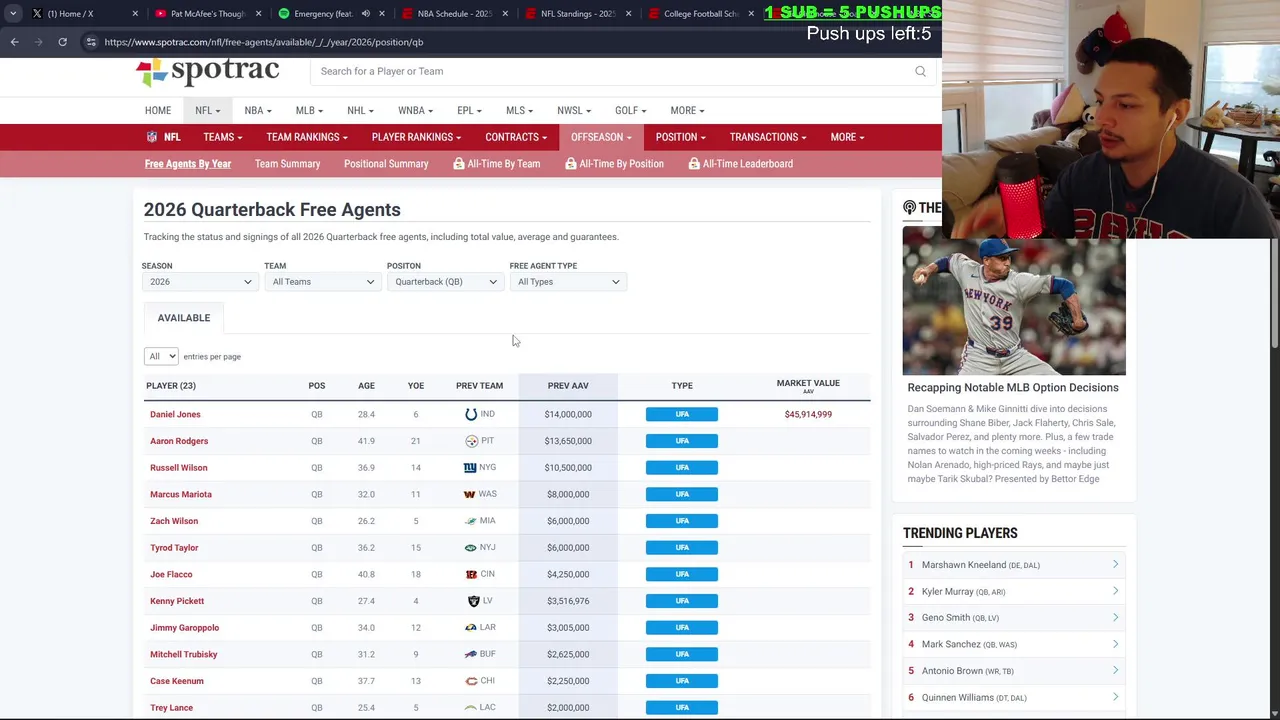Open the TRANSACTIONS menu
The image size is (1280, 720).
768,137
